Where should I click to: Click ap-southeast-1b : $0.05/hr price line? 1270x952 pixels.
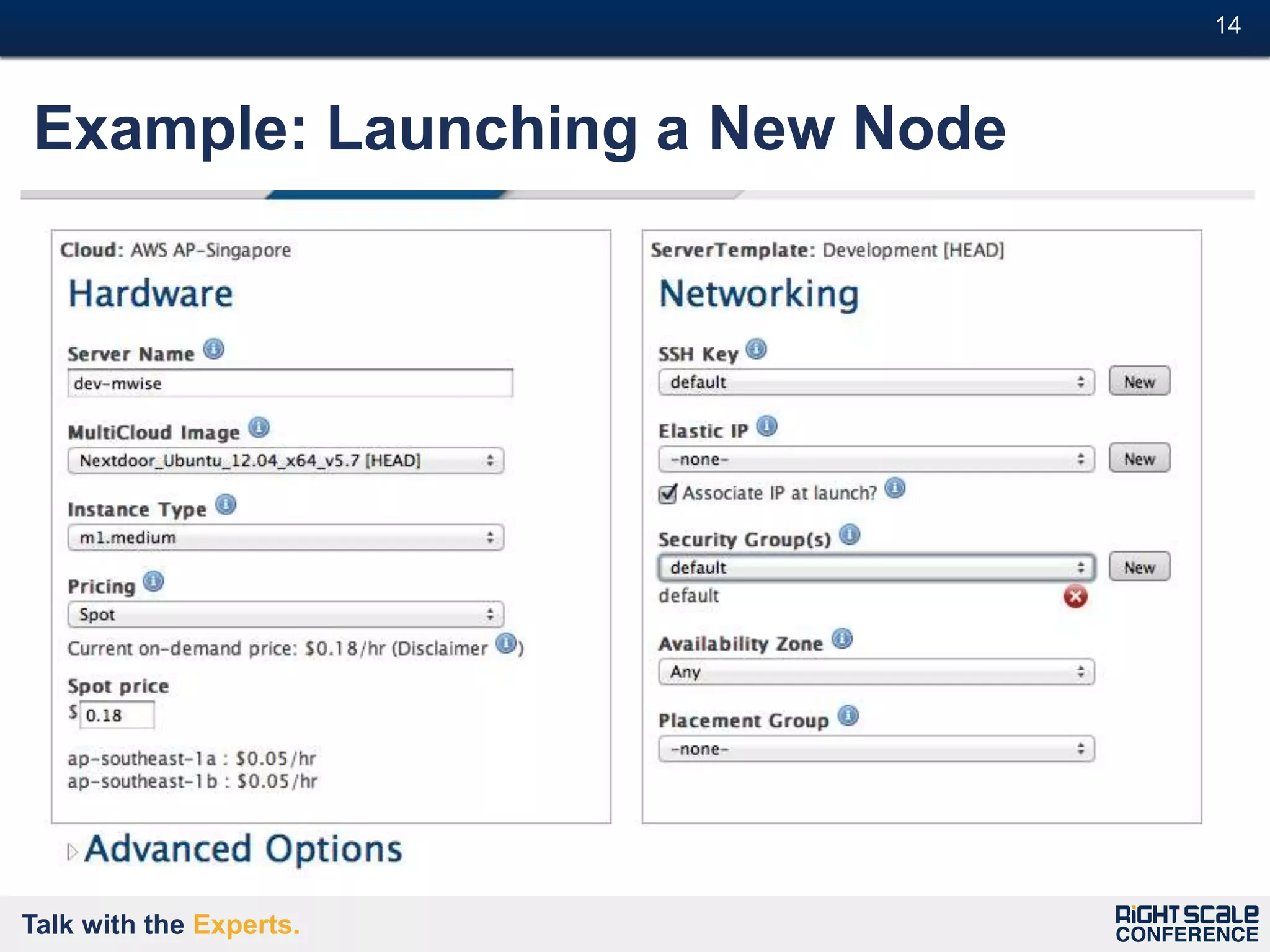coord(192,781)
